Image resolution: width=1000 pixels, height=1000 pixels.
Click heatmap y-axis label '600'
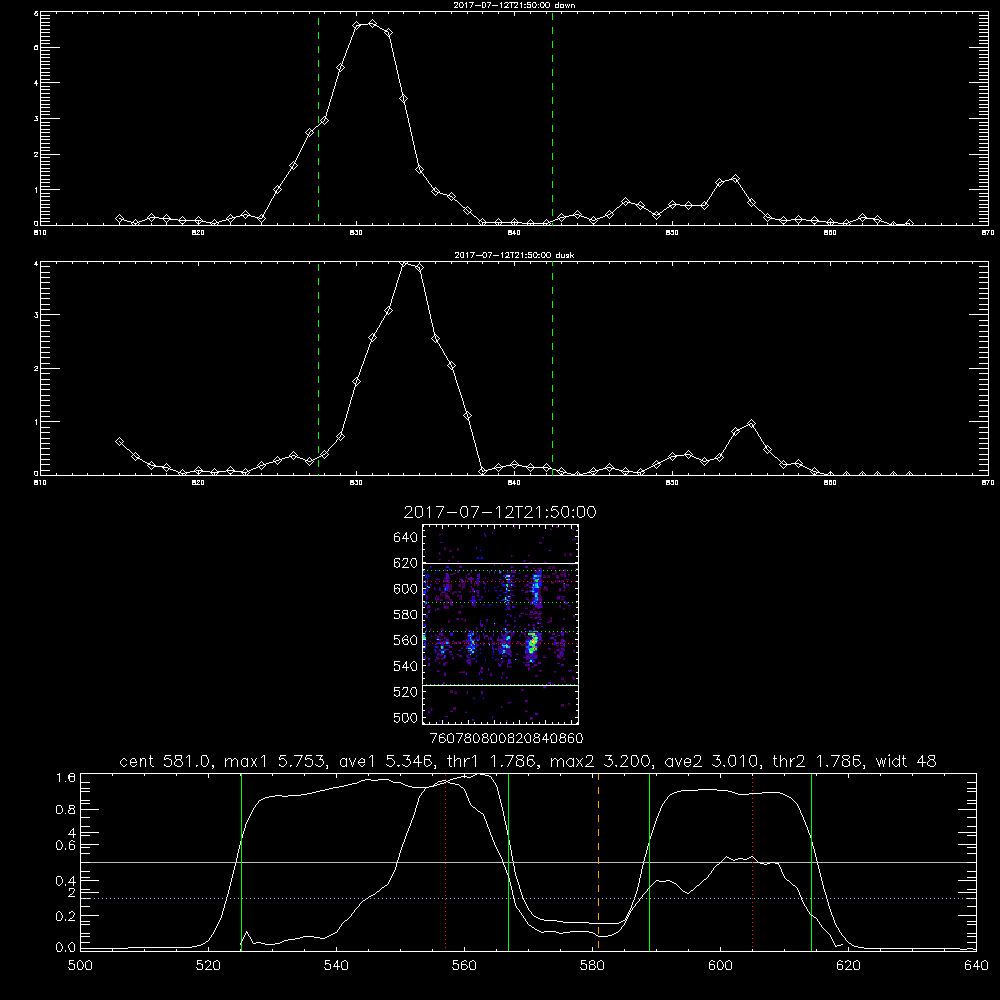(x=405, y=589)
